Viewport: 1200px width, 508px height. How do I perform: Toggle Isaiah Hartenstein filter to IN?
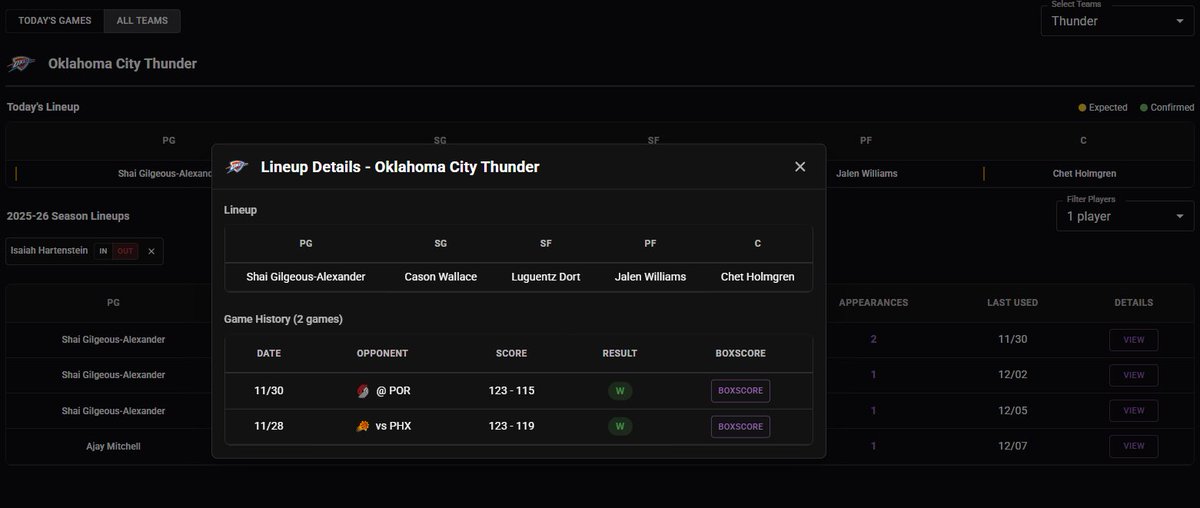[x=102, y=252]
